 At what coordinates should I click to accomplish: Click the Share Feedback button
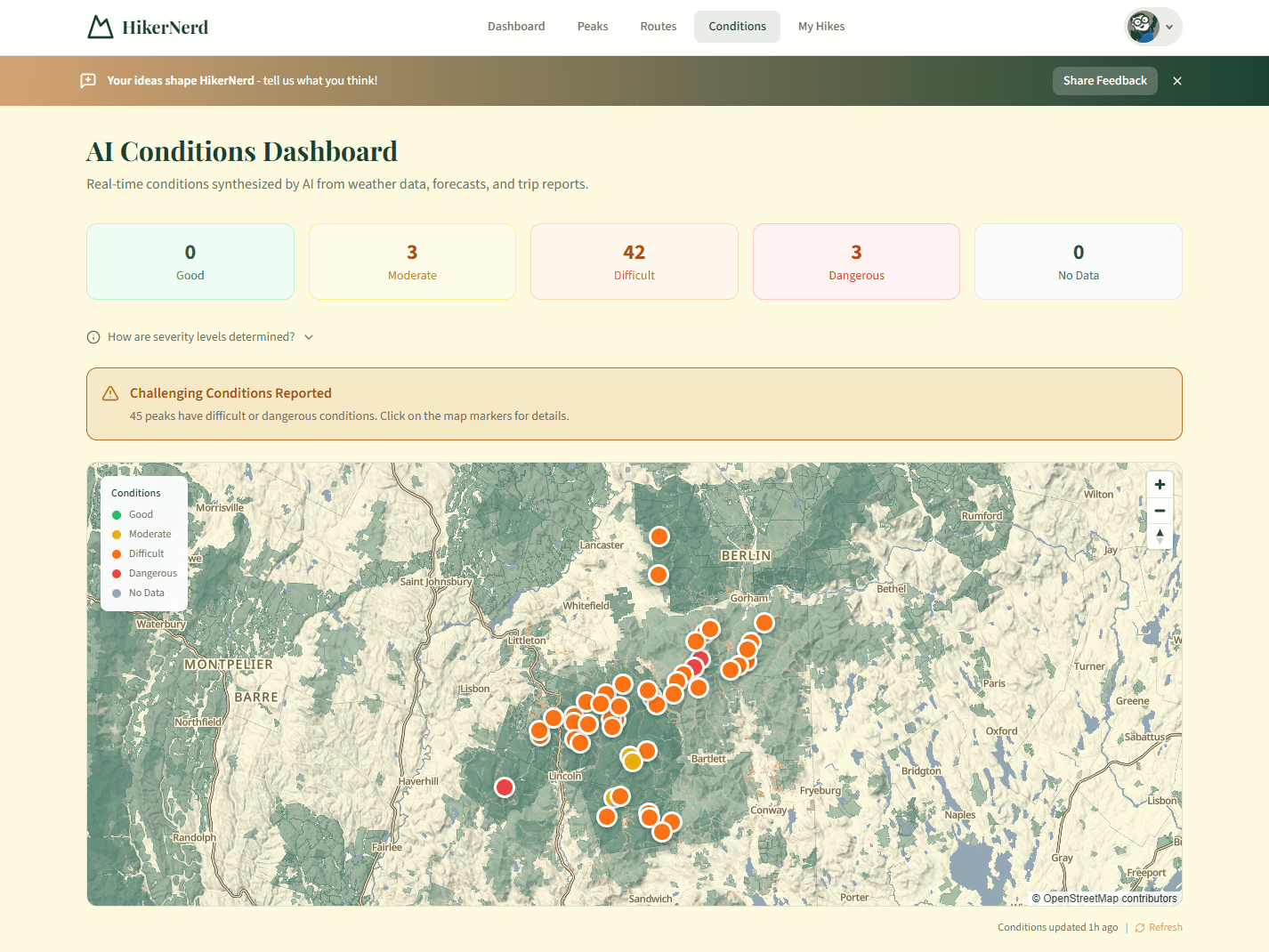point(1104,80)
